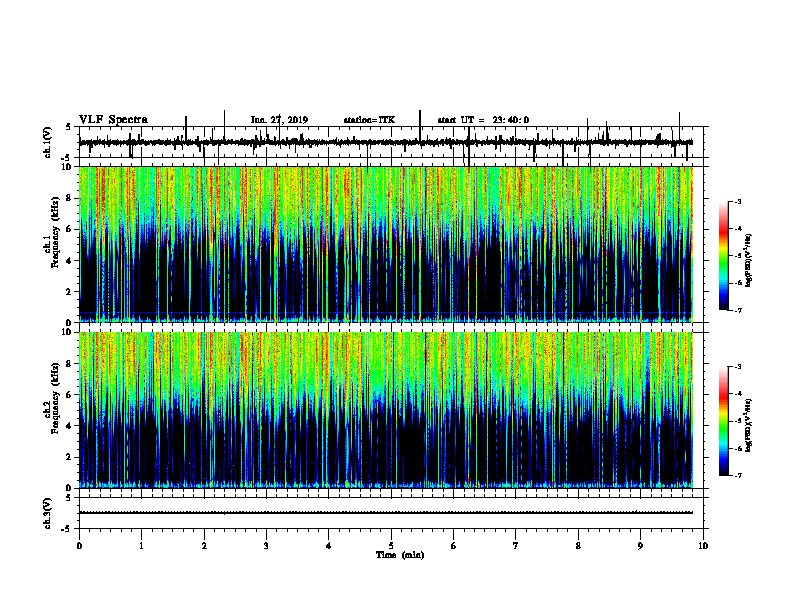Select the ch.1 "Frequency (kHz)" axis label
The width and height of the screenshot is (792, 612).
pyautogui.click(x=55, y=233)
